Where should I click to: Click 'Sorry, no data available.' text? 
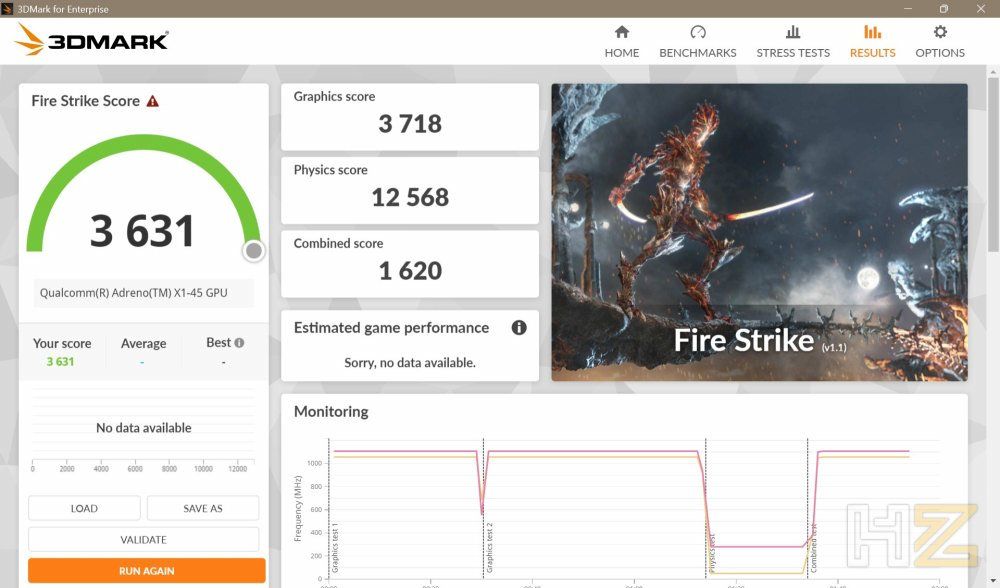click(410, 362)
